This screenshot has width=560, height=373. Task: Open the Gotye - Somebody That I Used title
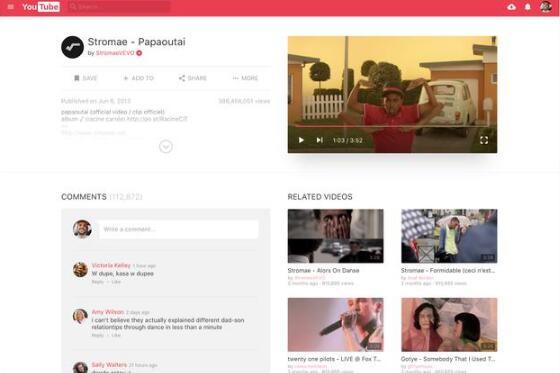pyautogui.click(x=448, y=359)
